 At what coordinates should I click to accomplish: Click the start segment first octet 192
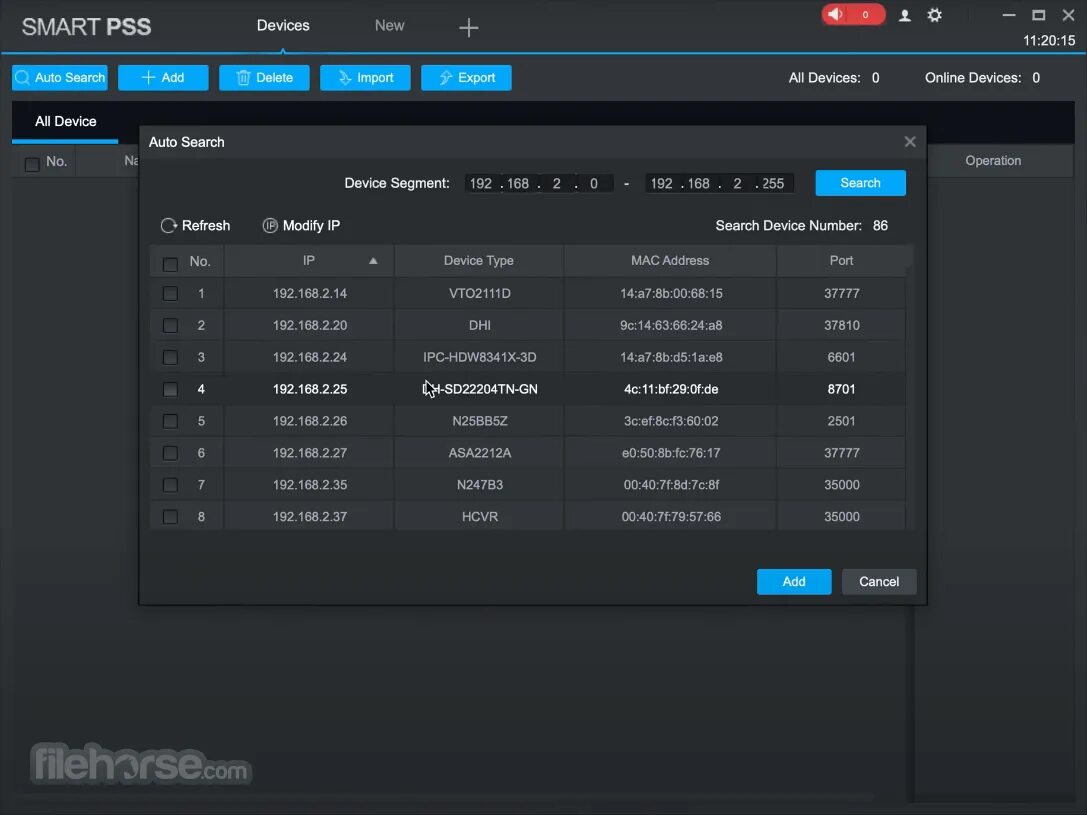(480, 184)
